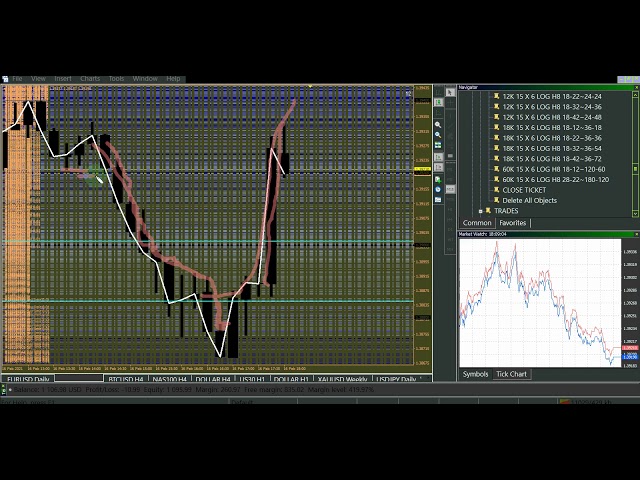This screenshot has width=640, height=480.
Task: Switch to the Favorites tab
Action: [x=512, y=223]
